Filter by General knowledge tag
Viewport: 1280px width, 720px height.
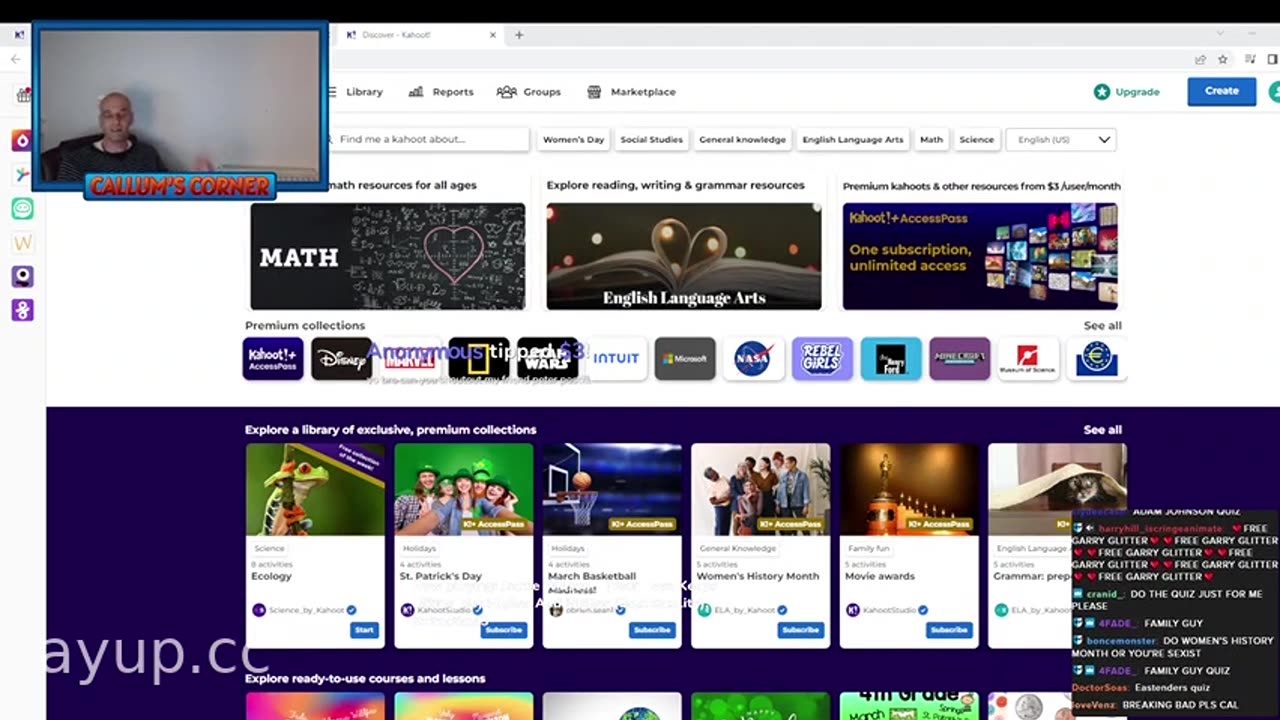coord(742,140)
